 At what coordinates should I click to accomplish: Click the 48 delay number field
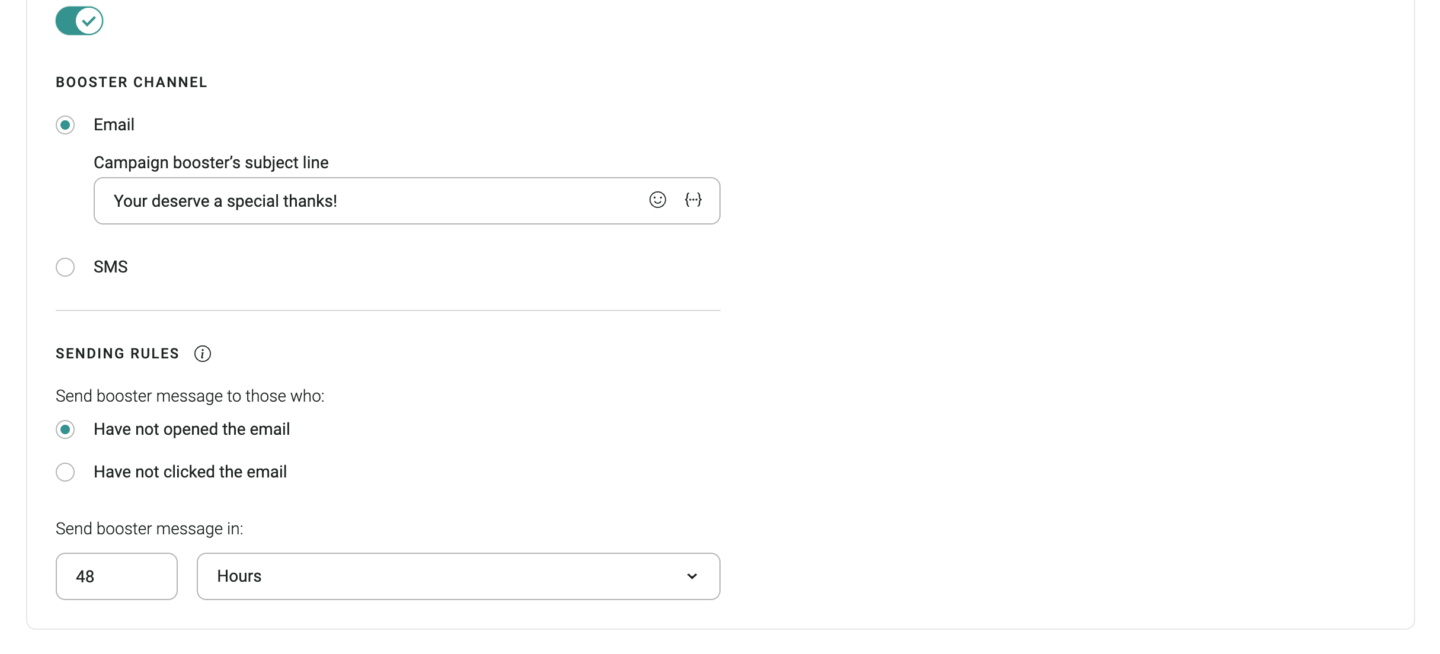(117, 576)
